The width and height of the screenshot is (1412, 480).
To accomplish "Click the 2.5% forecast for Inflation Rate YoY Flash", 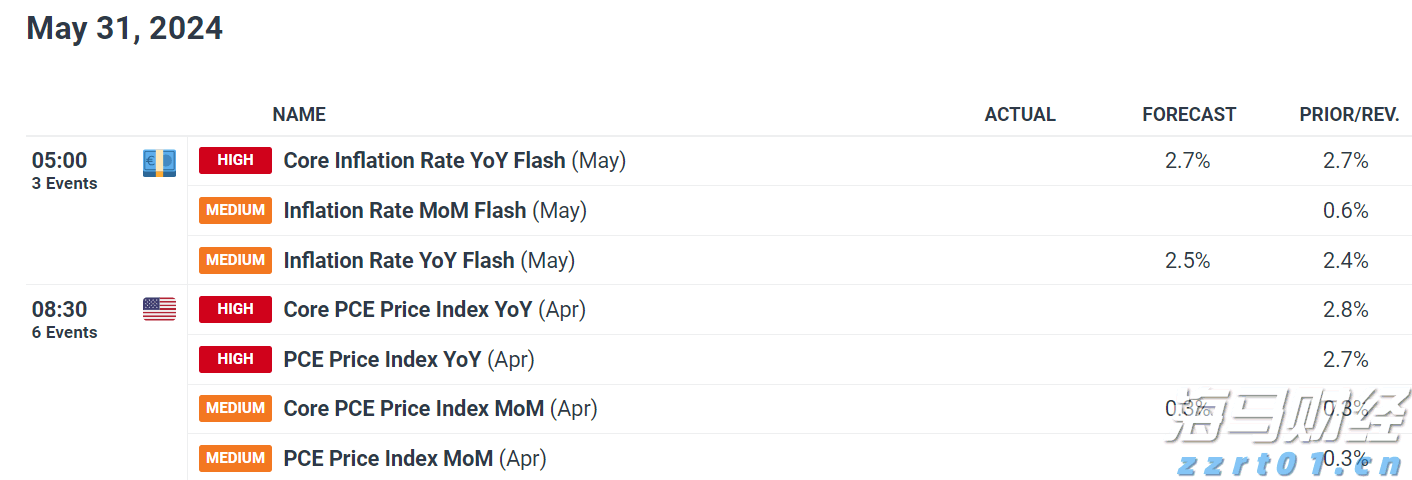I will [1188, 261].
